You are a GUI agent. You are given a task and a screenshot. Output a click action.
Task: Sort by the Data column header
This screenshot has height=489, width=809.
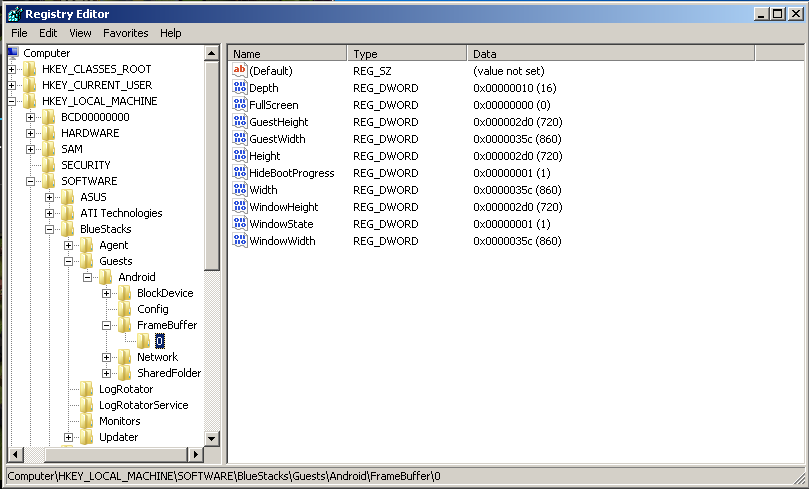(611, 53)
